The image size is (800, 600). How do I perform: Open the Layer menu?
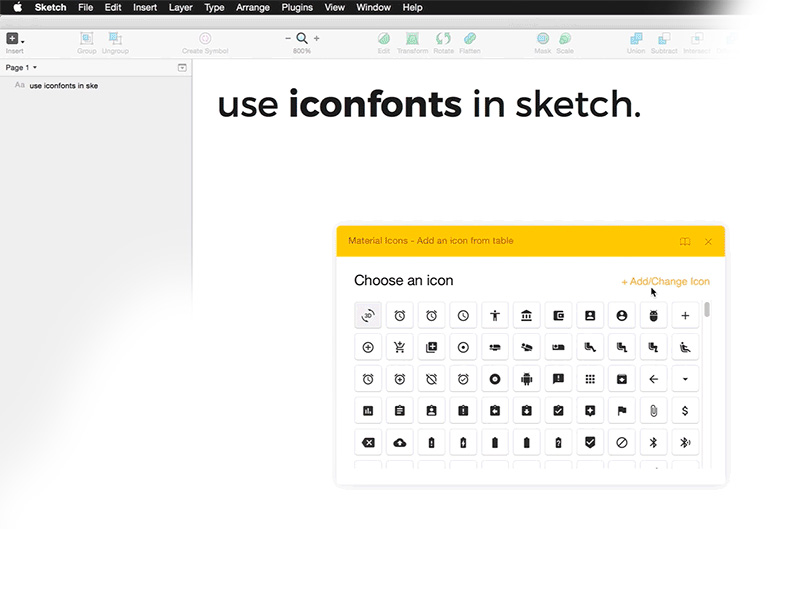(181, 7)
